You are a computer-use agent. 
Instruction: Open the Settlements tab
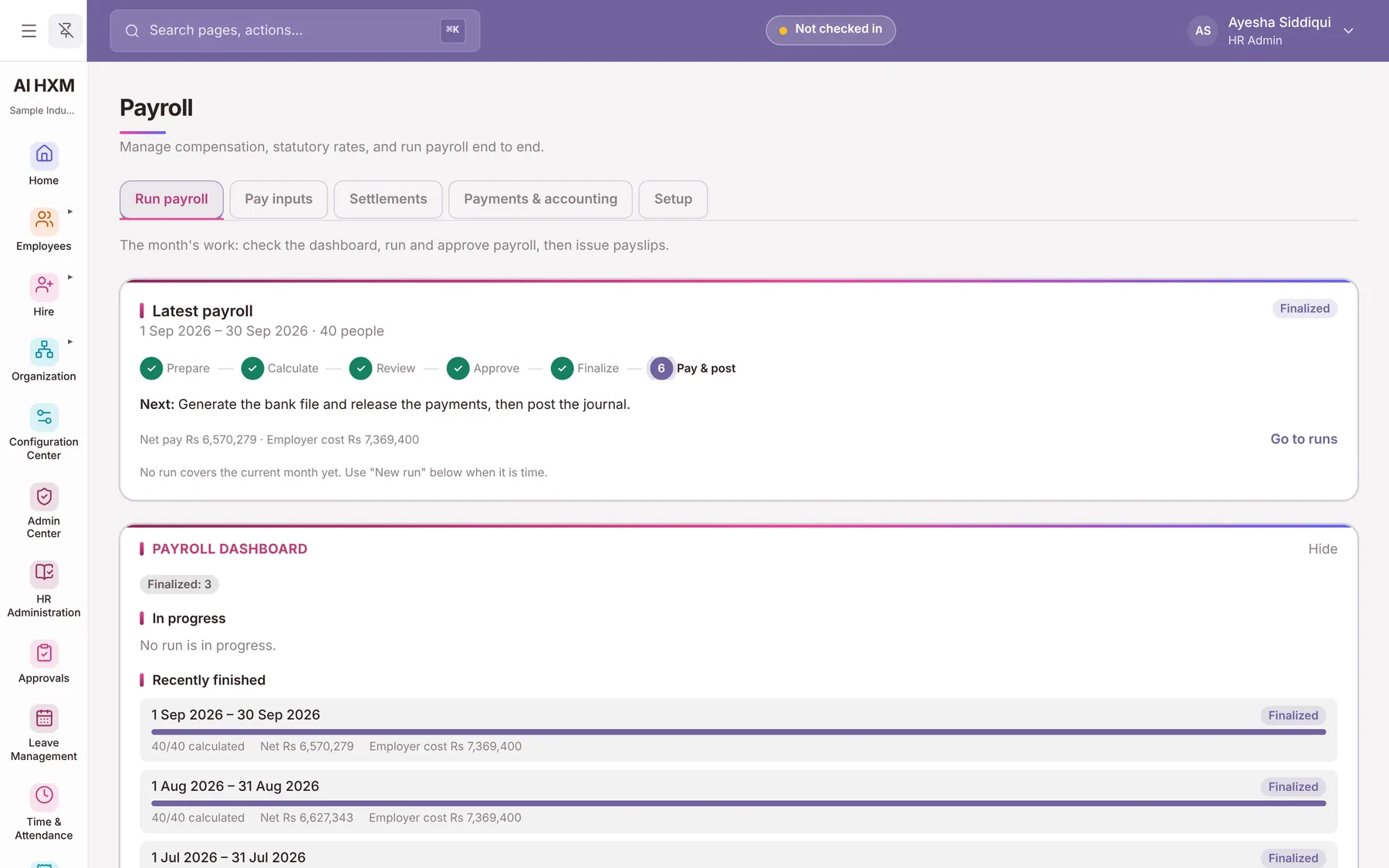[388, 199]
